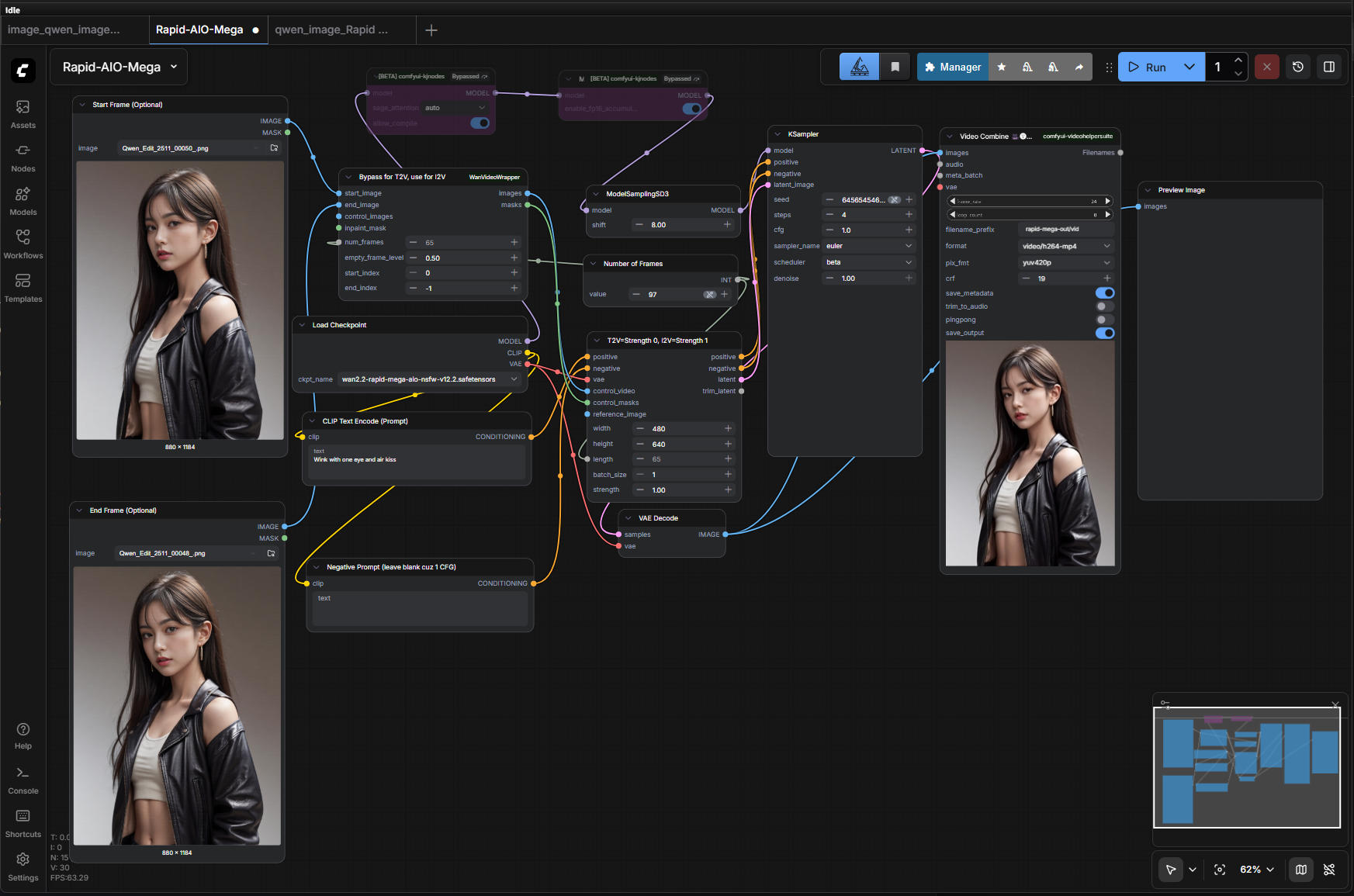Click the red cancel run button
The width and height of the screenshot is (1354, 896).
pyautogui.click(x=1266, y=67)
